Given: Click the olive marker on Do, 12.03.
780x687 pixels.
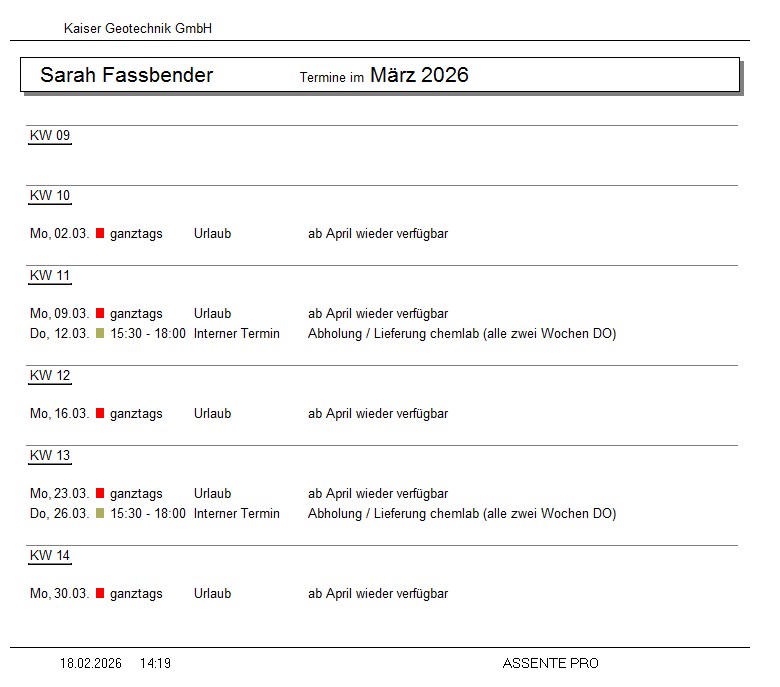Looking at the screenshot, I should [100, 334].
